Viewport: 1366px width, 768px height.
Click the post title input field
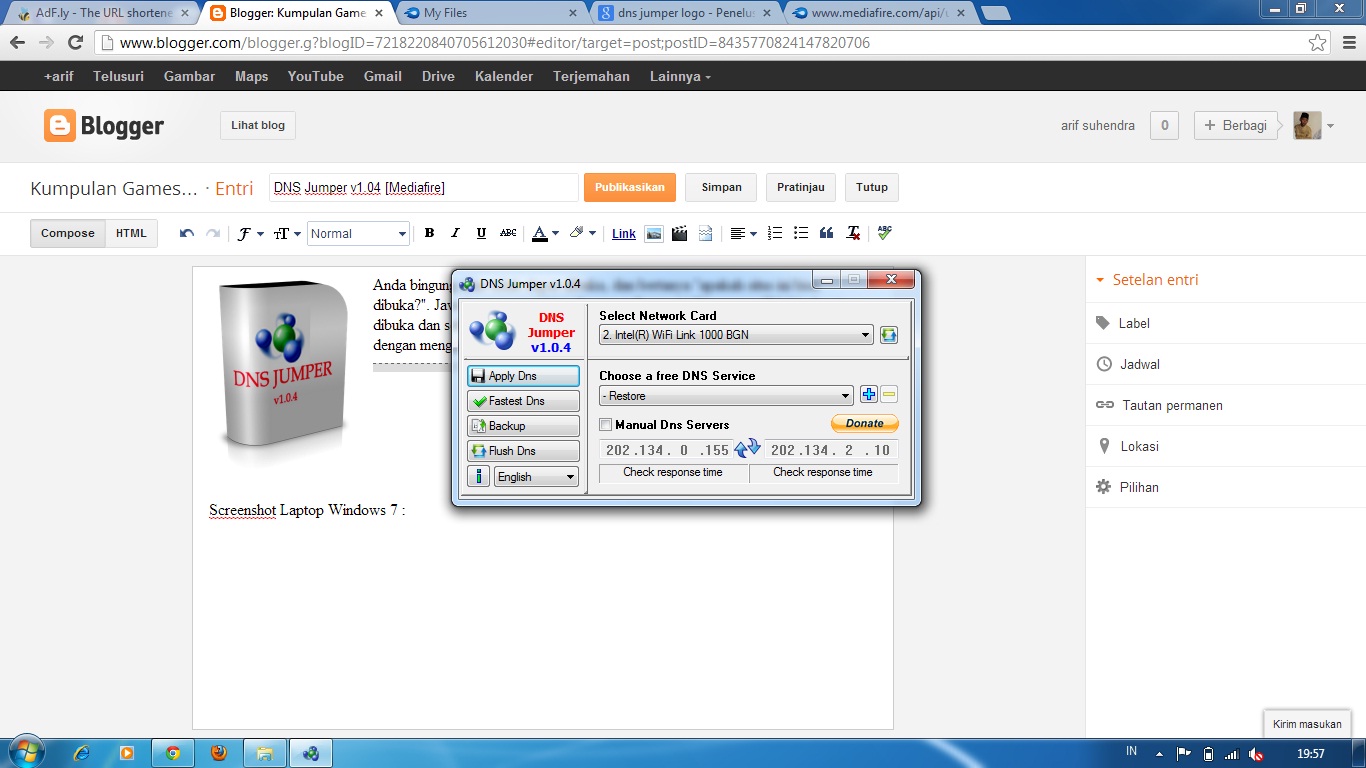point(424,187)
